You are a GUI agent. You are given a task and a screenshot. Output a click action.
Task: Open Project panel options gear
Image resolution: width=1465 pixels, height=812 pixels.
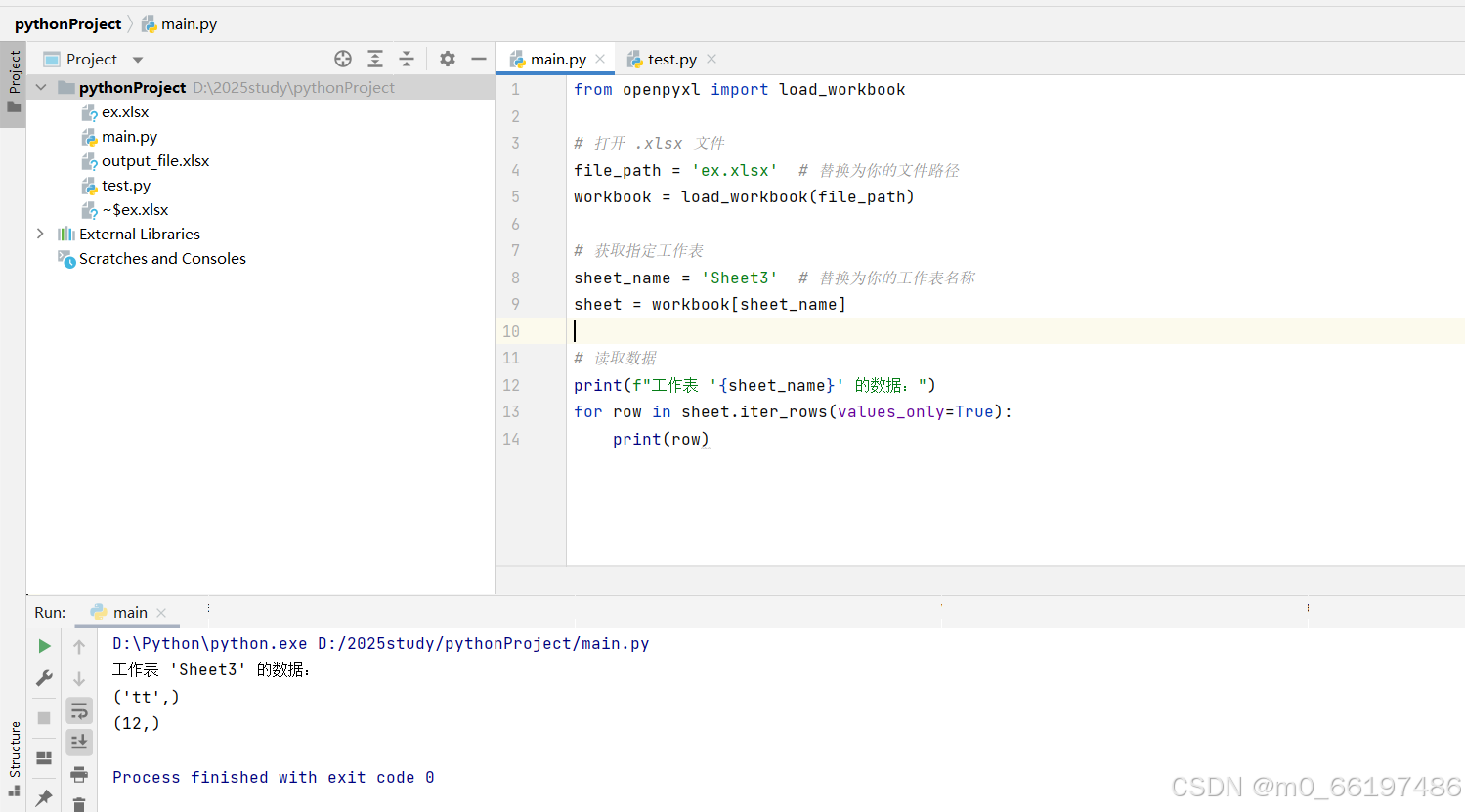point(447,59)
